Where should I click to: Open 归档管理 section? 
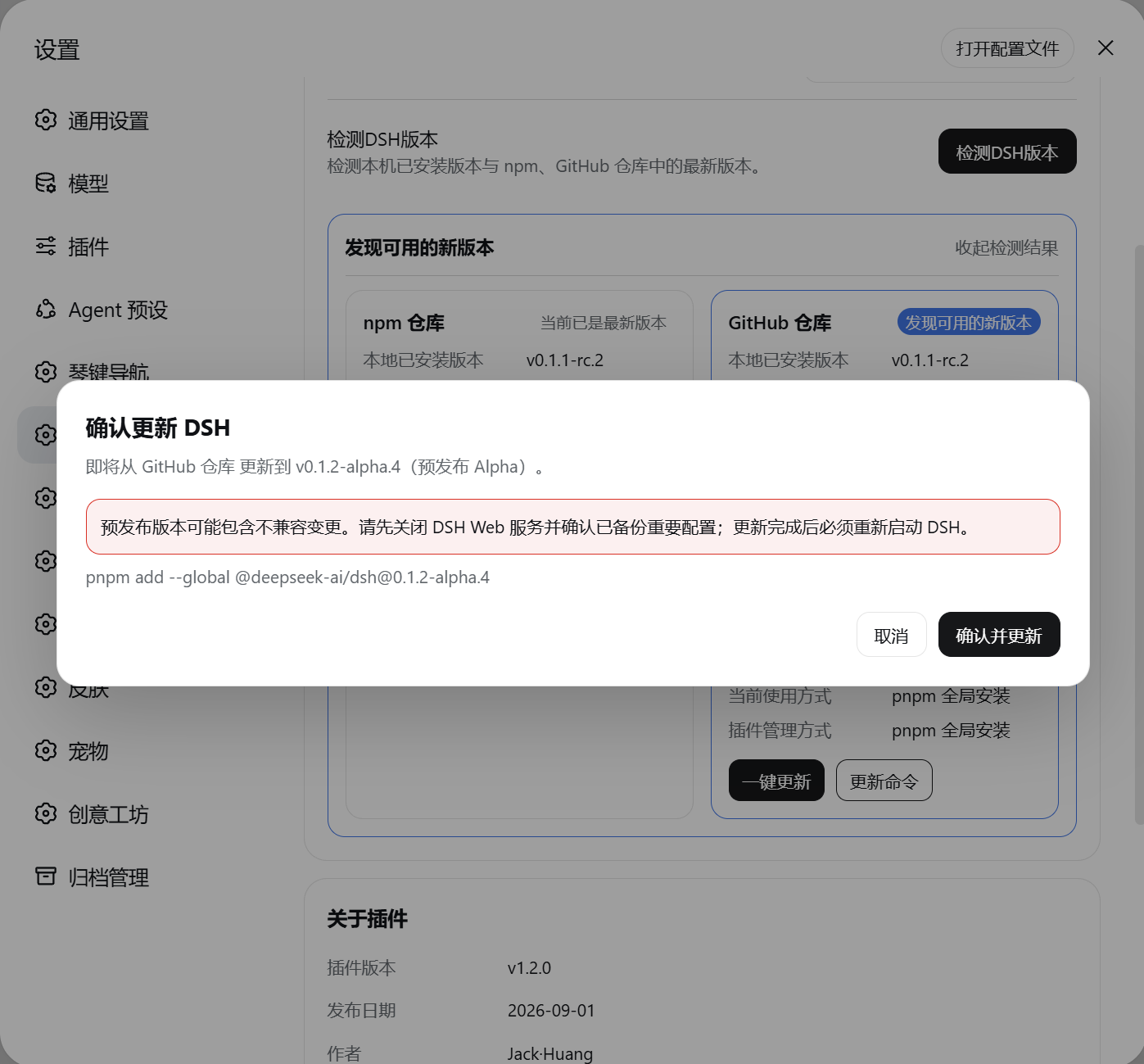(x=108, y=878)
